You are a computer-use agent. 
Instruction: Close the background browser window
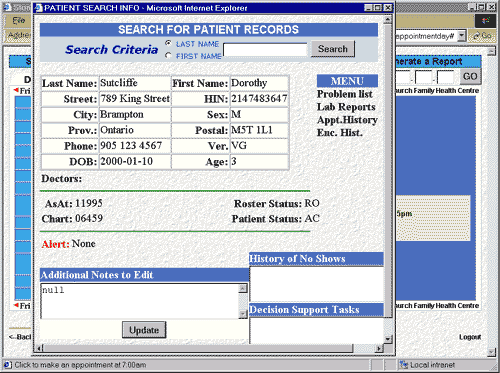pyautogui.click(x=492, y=7)
